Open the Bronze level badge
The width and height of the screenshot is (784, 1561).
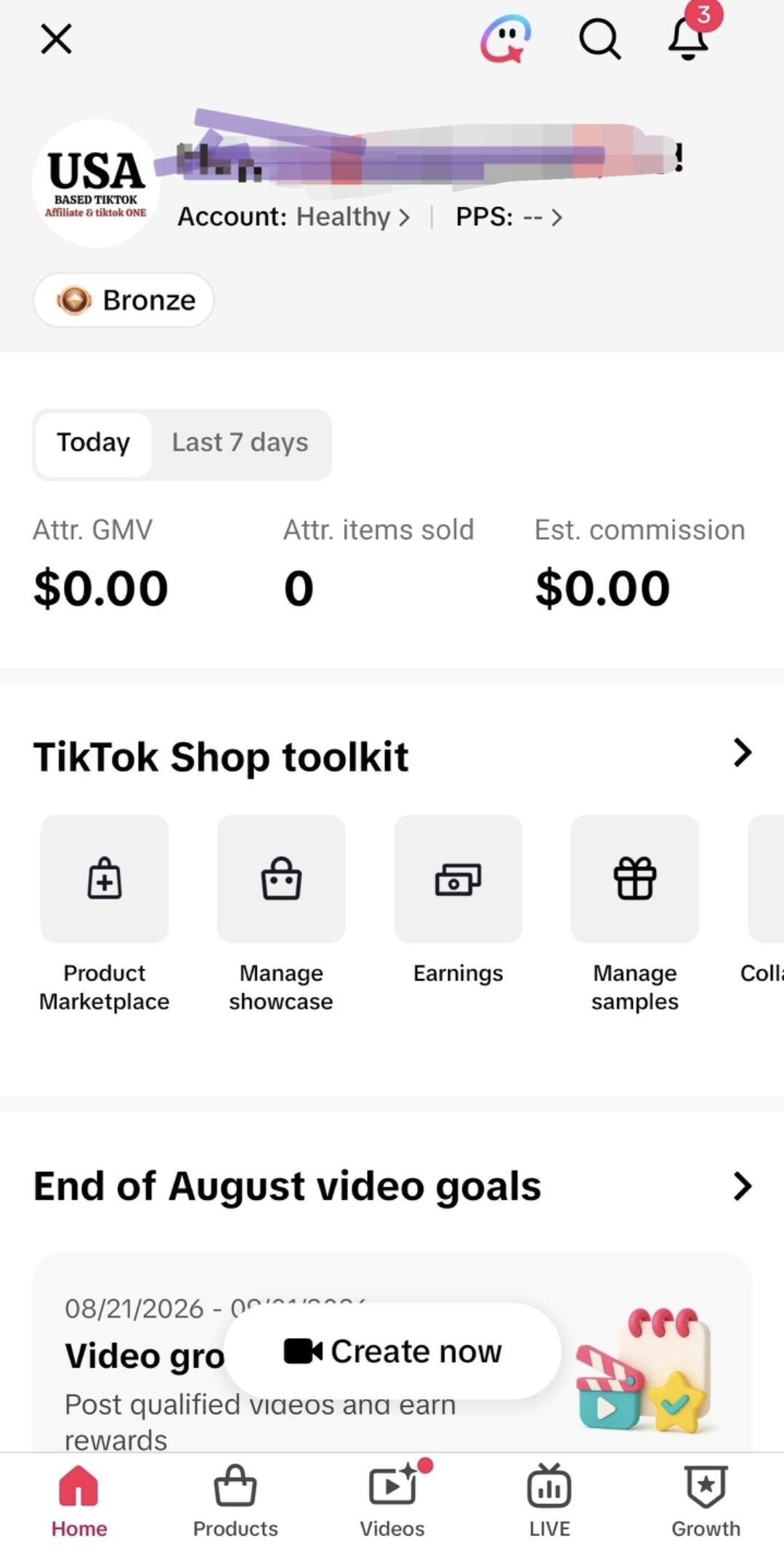(x=124, y=300)
